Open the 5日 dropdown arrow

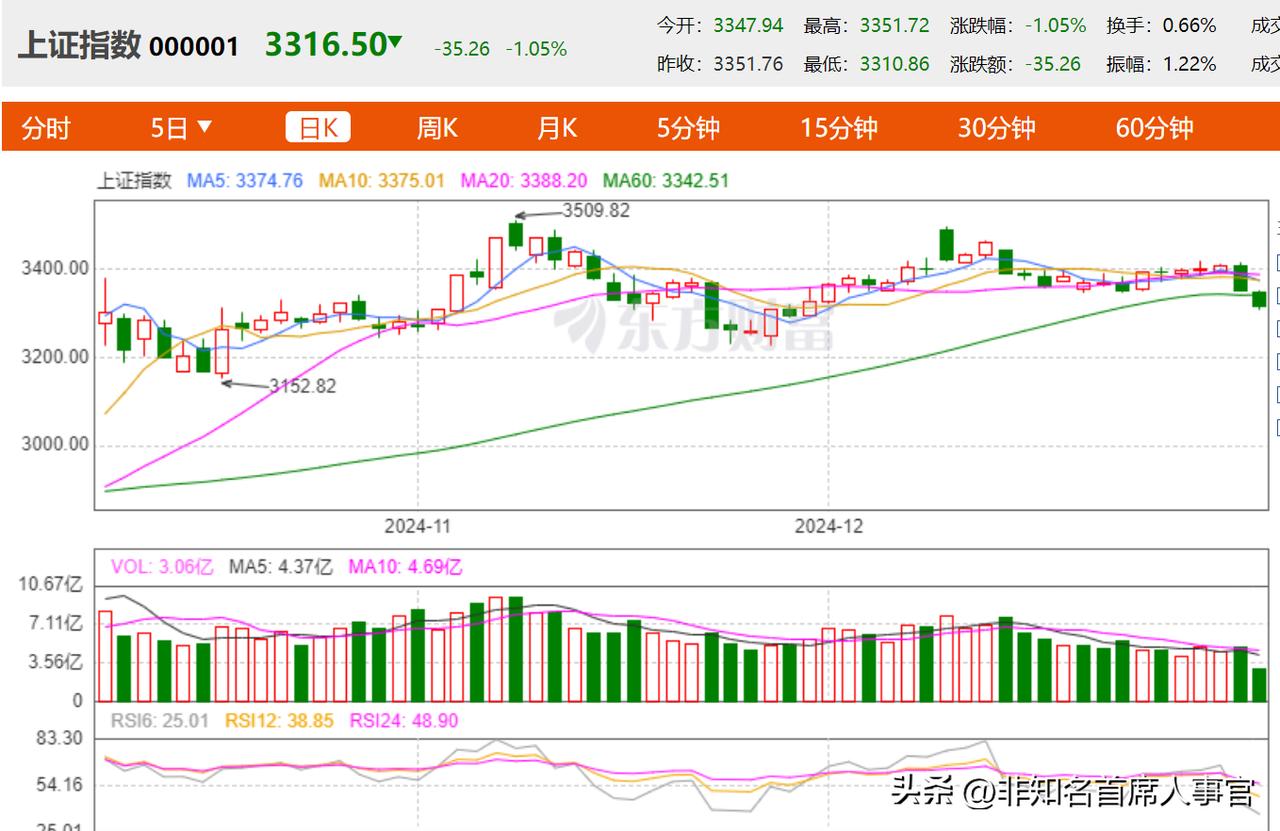coord(205,127)
